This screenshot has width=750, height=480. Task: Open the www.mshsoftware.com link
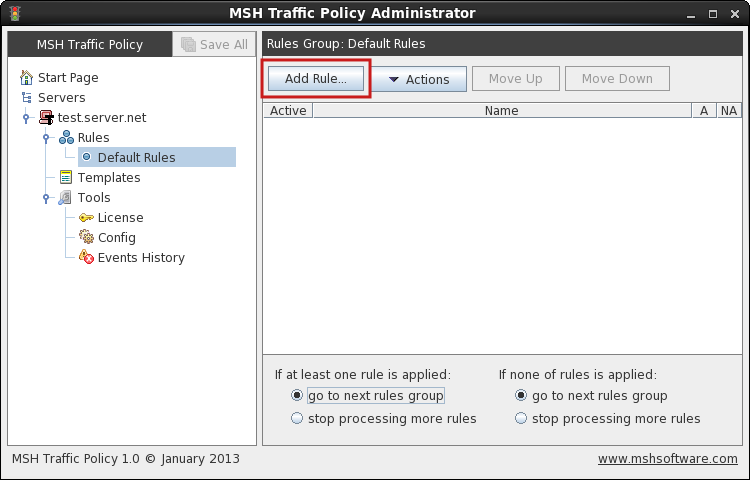coord(667,458)
